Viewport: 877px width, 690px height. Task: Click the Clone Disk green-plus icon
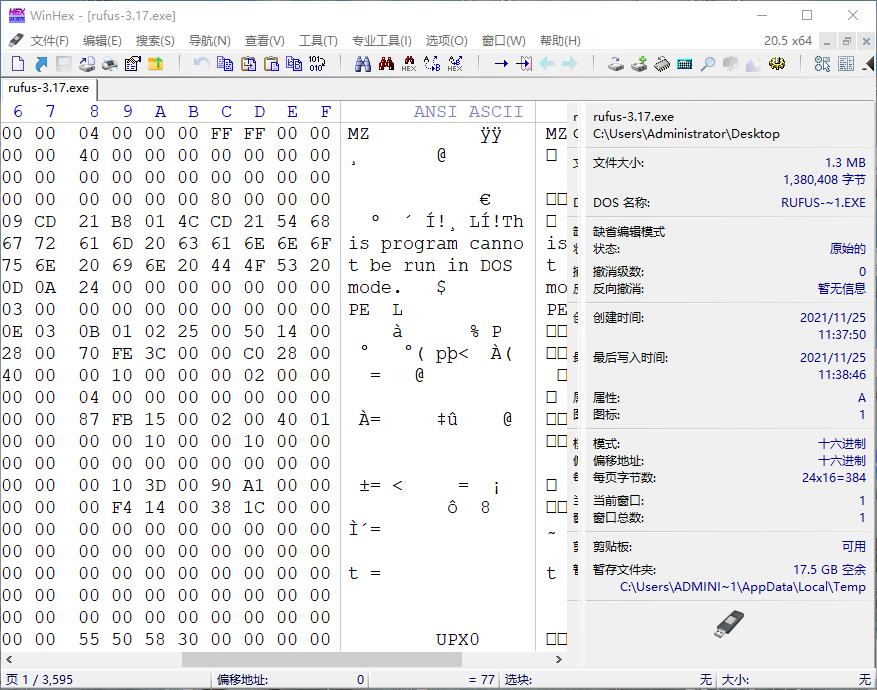tap(639, 64)
